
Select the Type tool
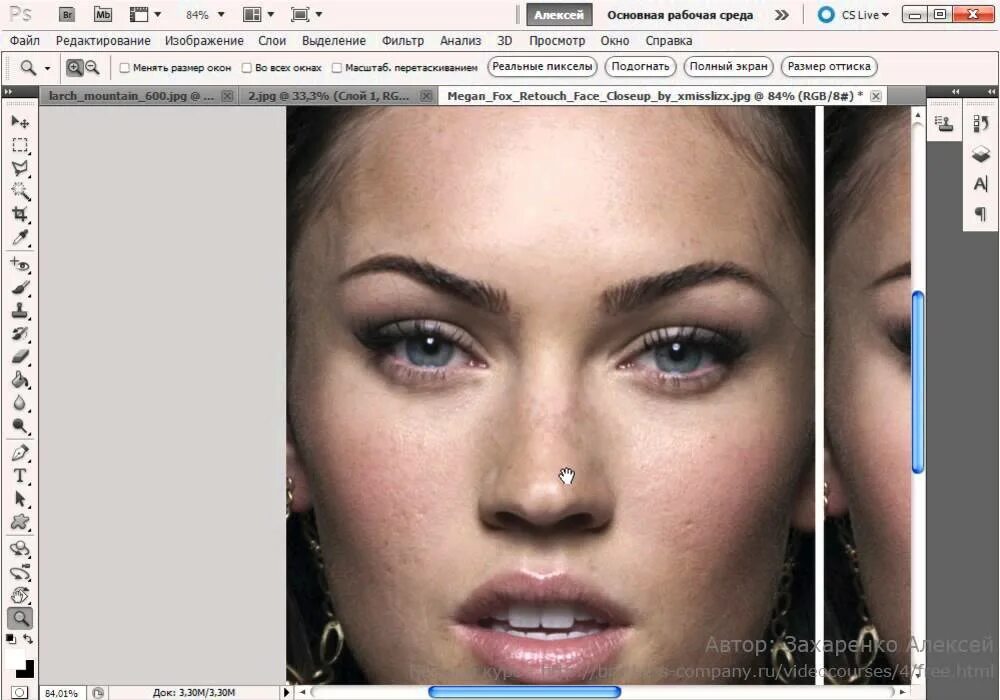[20, 476]
